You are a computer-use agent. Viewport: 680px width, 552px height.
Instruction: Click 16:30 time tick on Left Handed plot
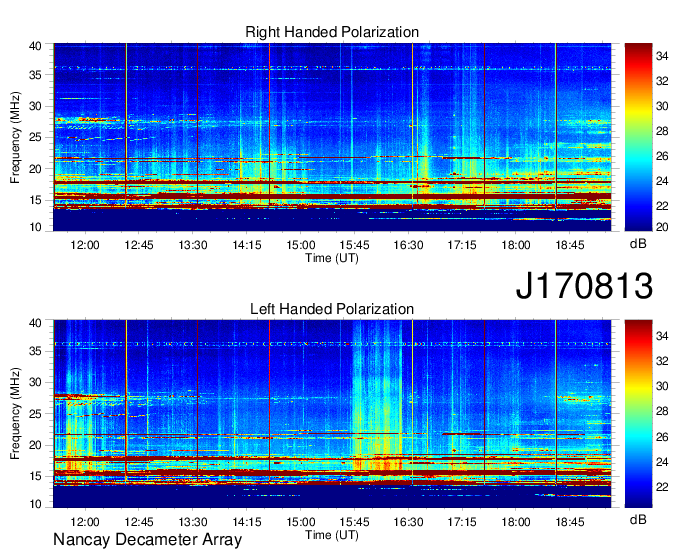pos(408,522)
